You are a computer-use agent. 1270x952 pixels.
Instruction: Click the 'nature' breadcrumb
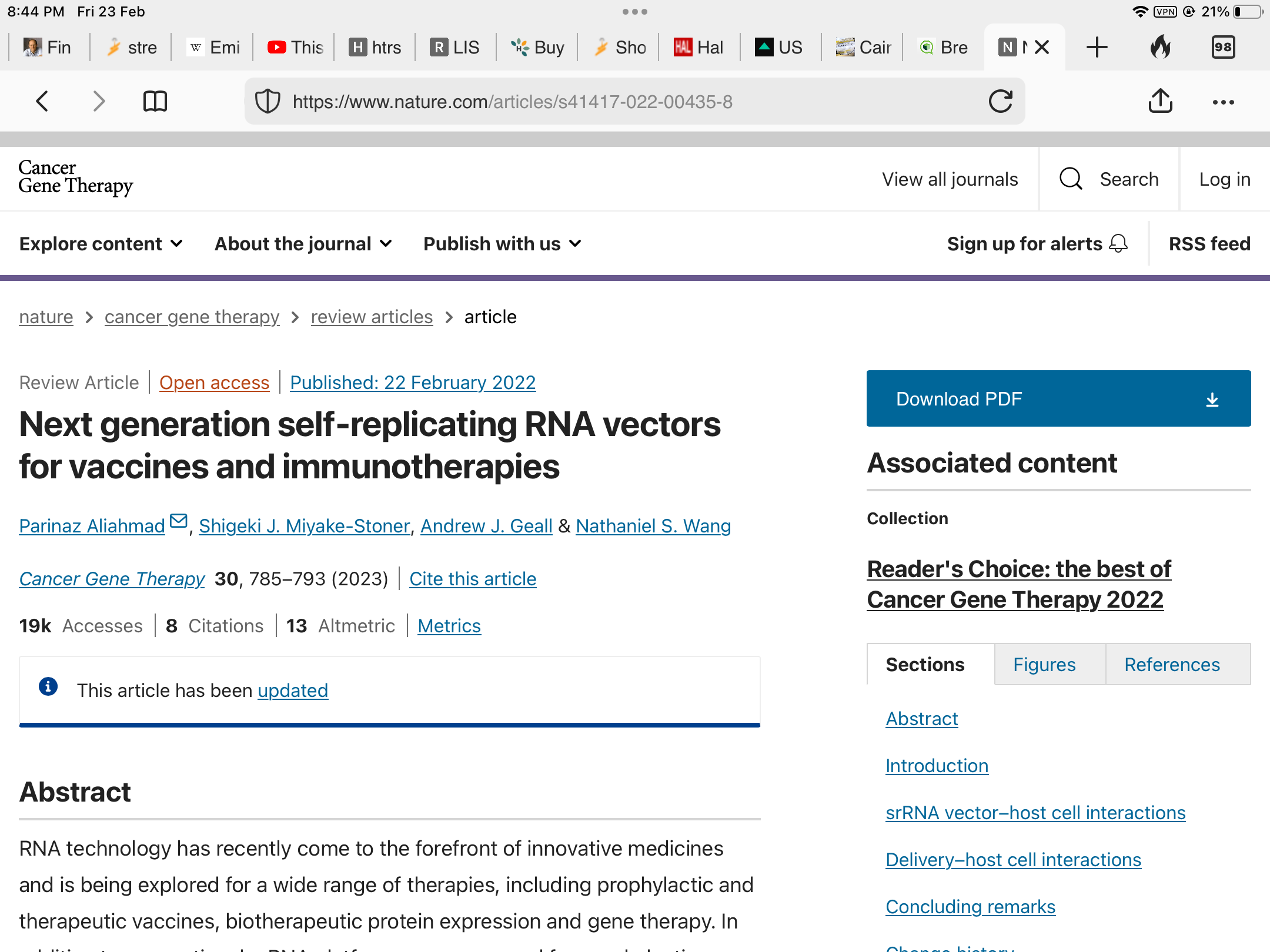click(x=46, y=317)
